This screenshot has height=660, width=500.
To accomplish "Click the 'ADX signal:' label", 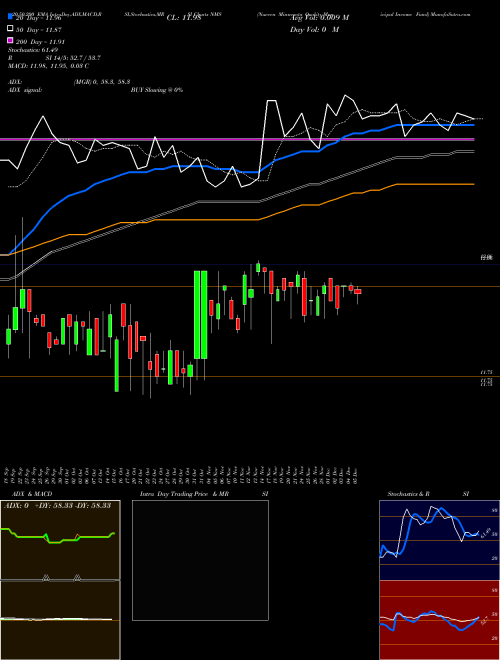I will [x=25, y=90].
